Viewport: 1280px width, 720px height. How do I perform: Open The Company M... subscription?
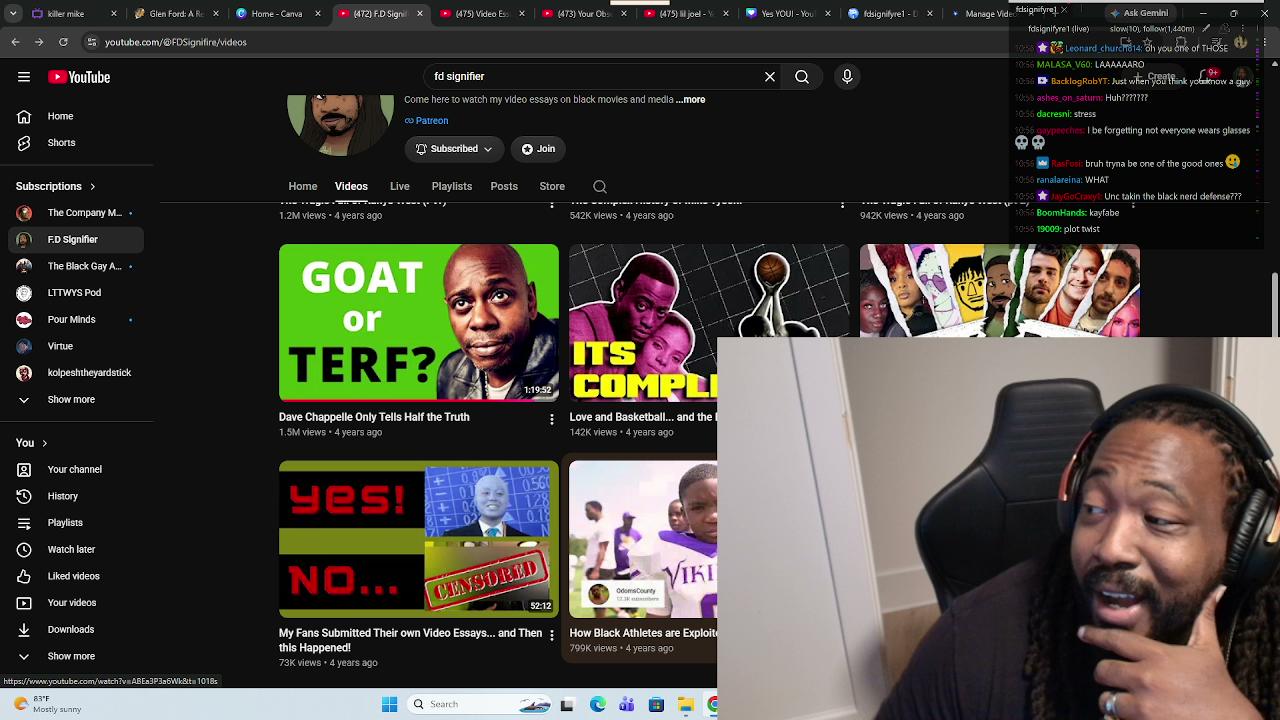[x=76, y=213]
